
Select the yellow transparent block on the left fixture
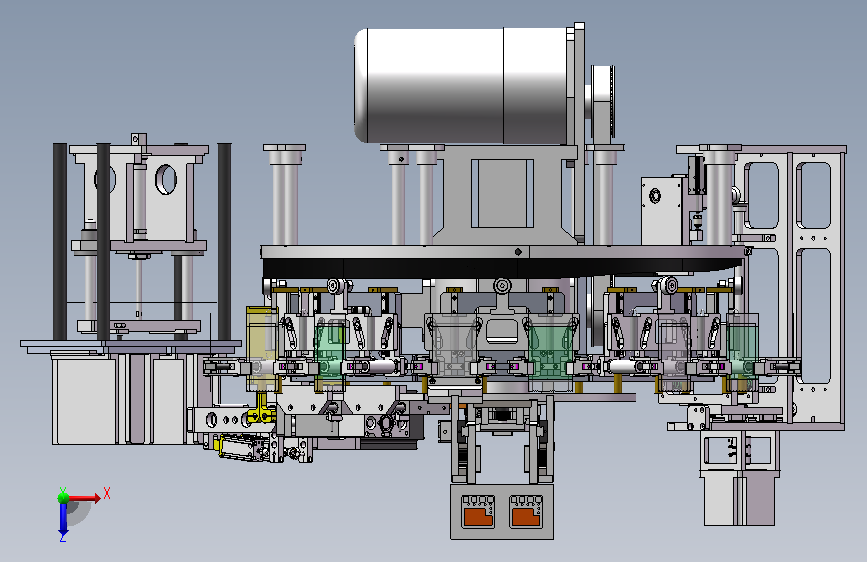tap(260, 349)
